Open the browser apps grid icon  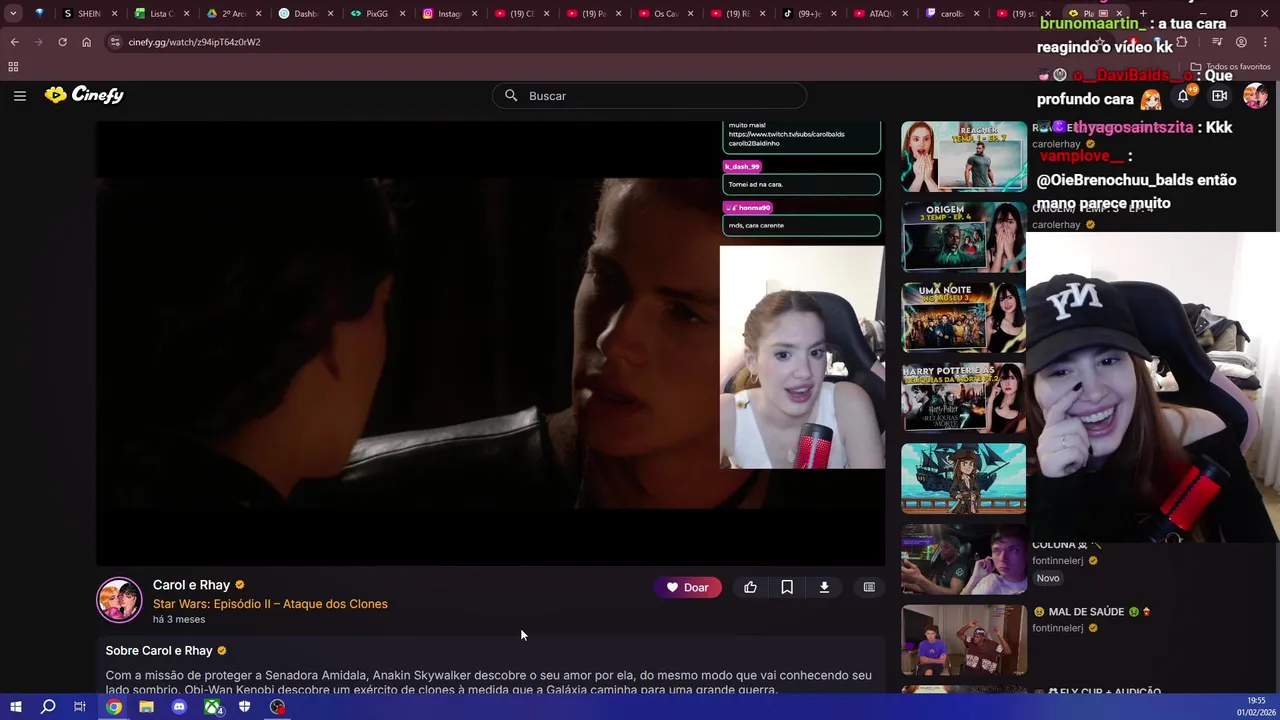(13, 67)
